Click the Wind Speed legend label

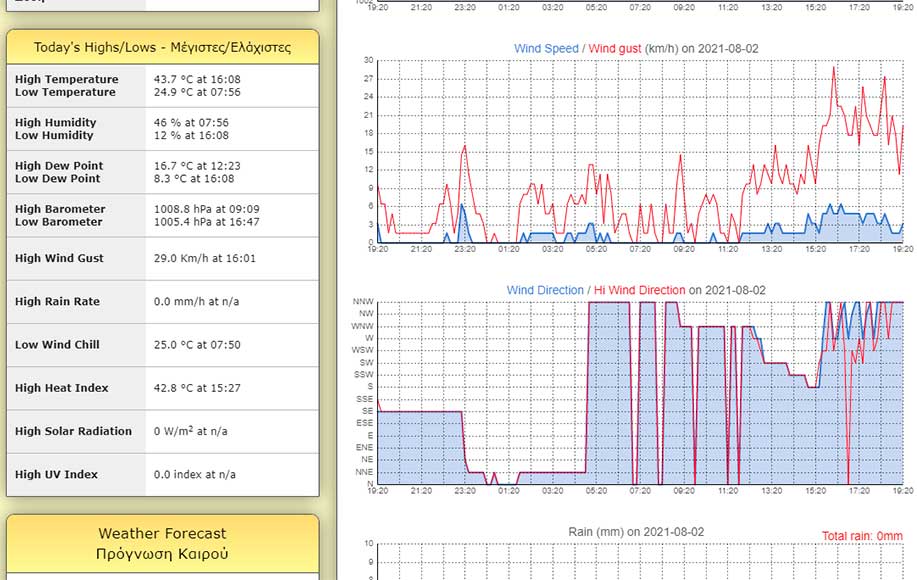(x=546, y=49)
